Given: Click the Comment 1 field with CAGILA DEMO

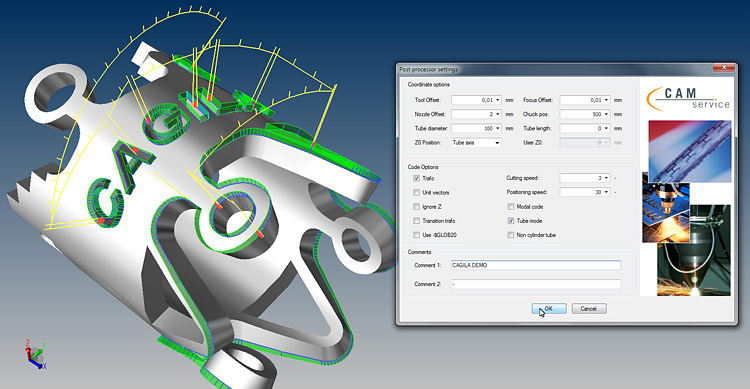Looking at the screenshot, I should 536,265.
